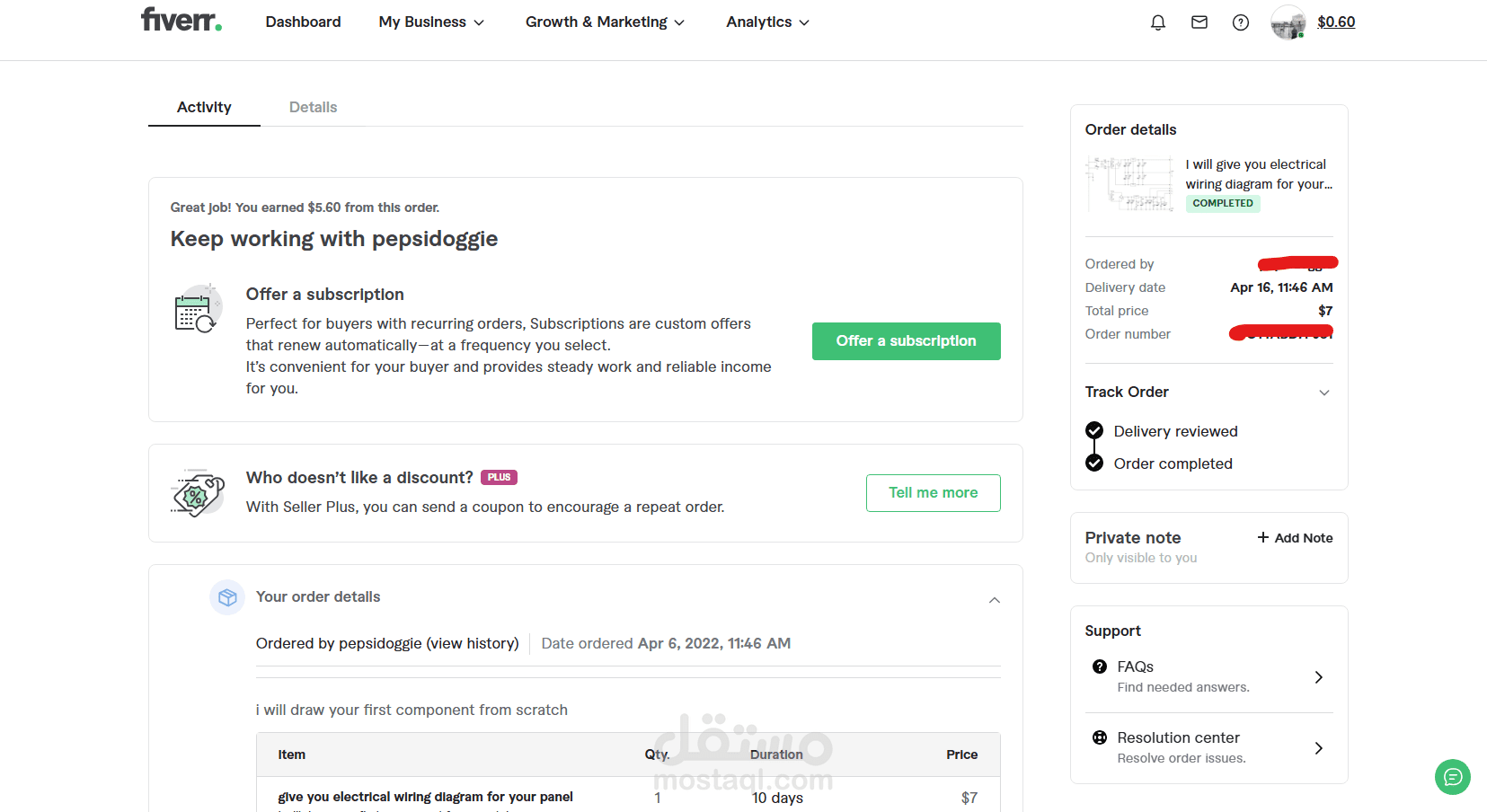This screenshot has width=1487, height=812.
Task: Open the gig thumbnail in Order details
Action: [x=1130, y=184]
